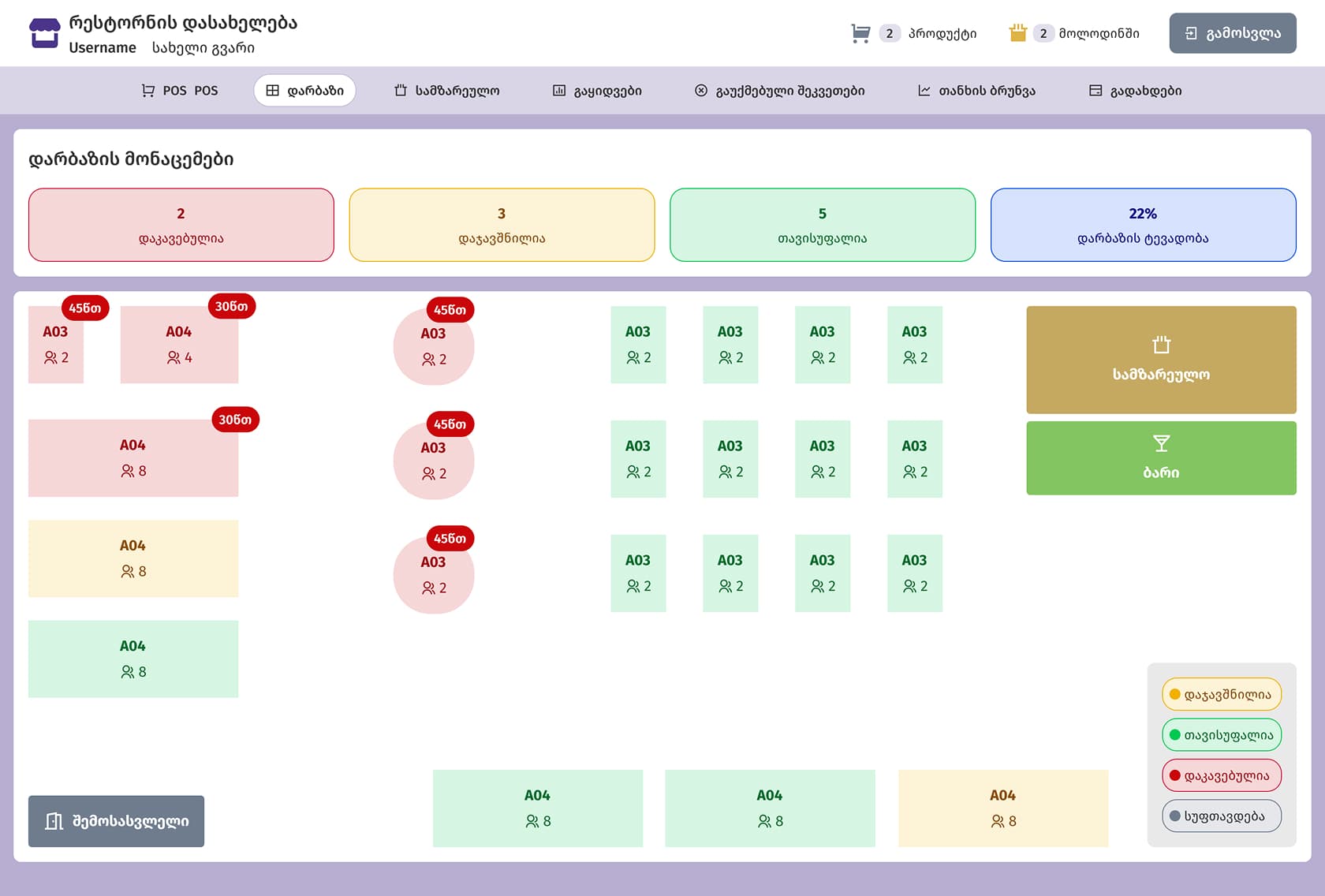Toggle the დაჯავშნილია yellow legend filter
The height and width of the screenshot is (896, 1325).
(x=1221, y=694)
